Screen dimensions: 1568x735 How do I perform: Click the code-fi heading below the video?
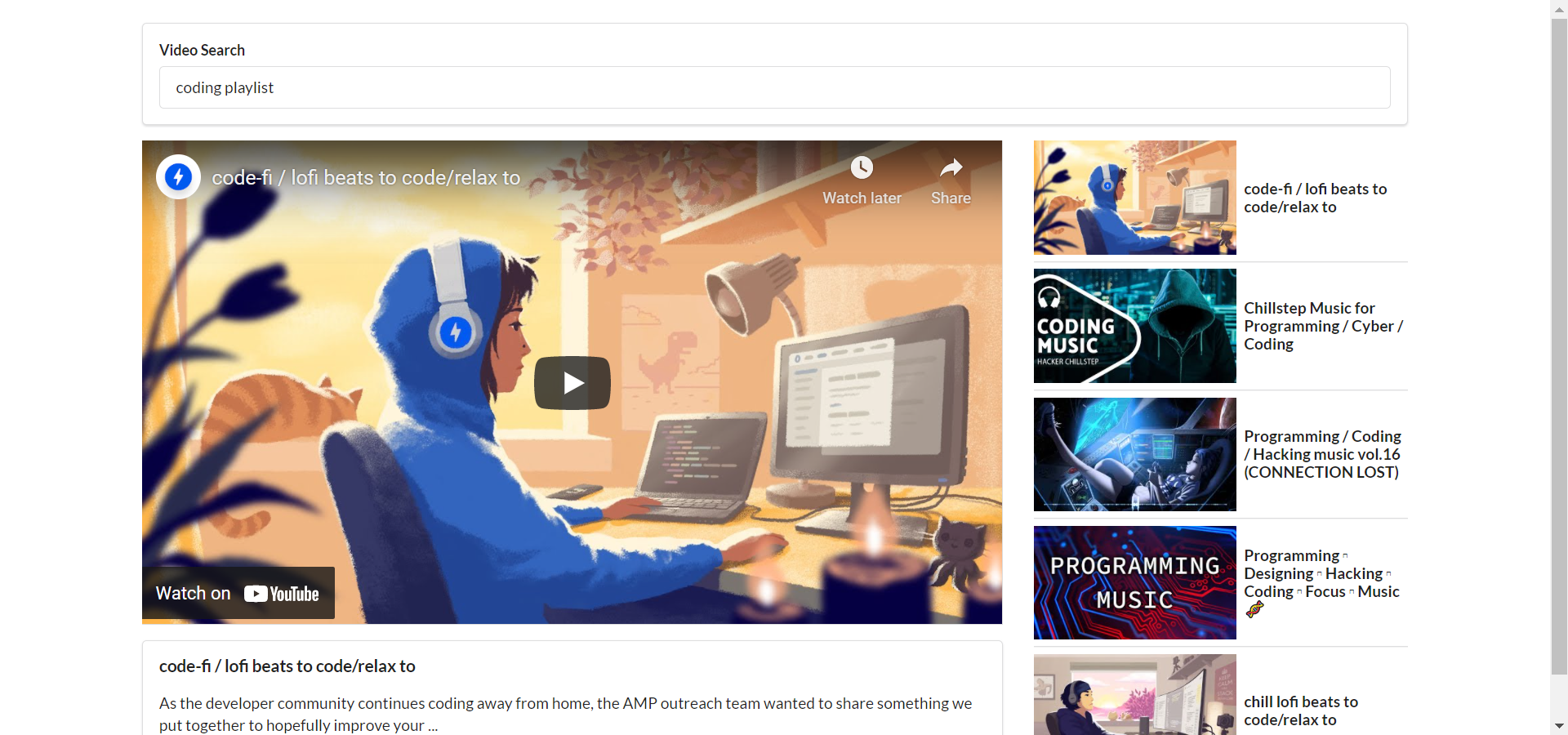287,666
